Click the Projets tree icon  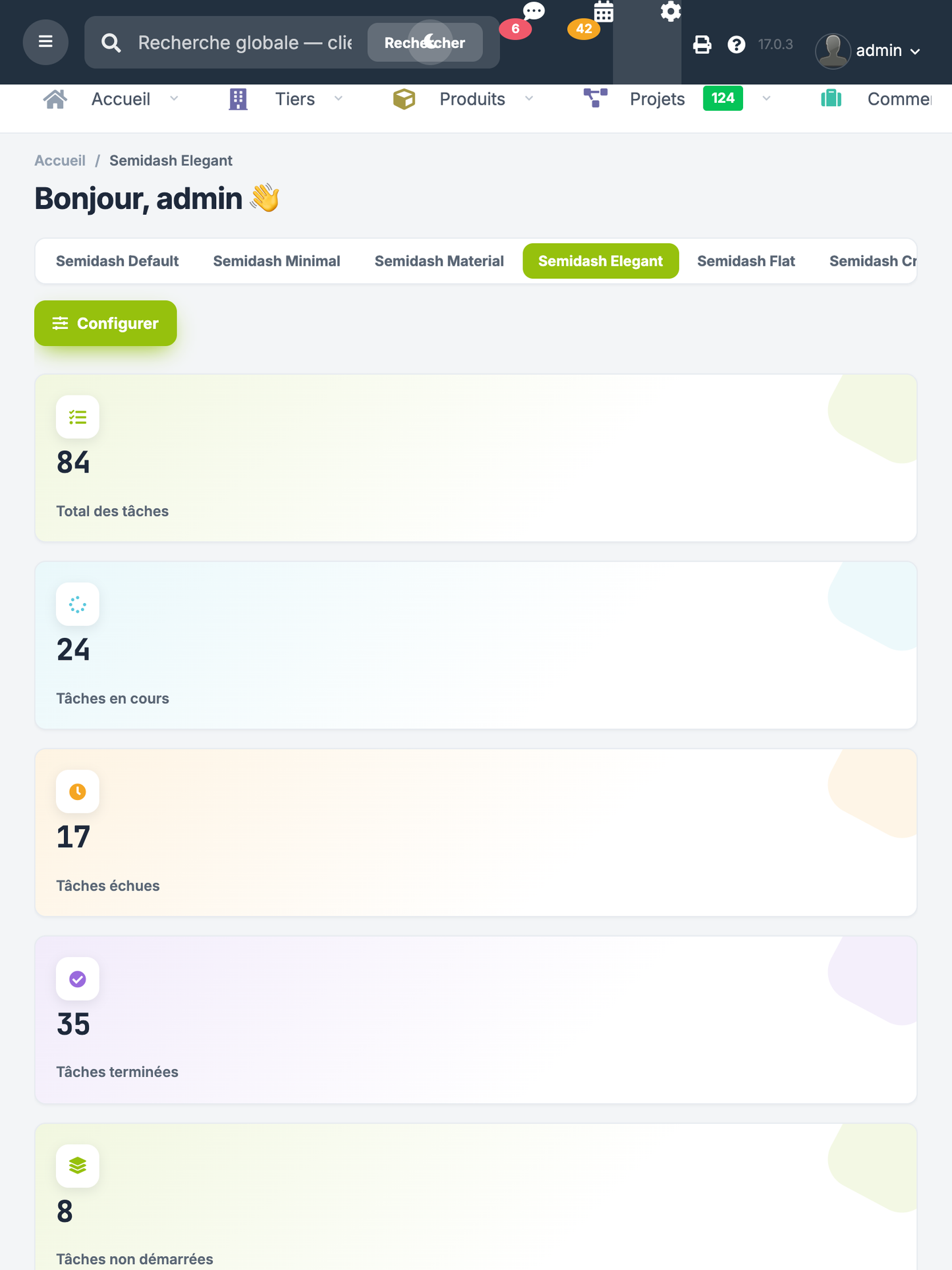pyautogui.click(x=596, y=98)
